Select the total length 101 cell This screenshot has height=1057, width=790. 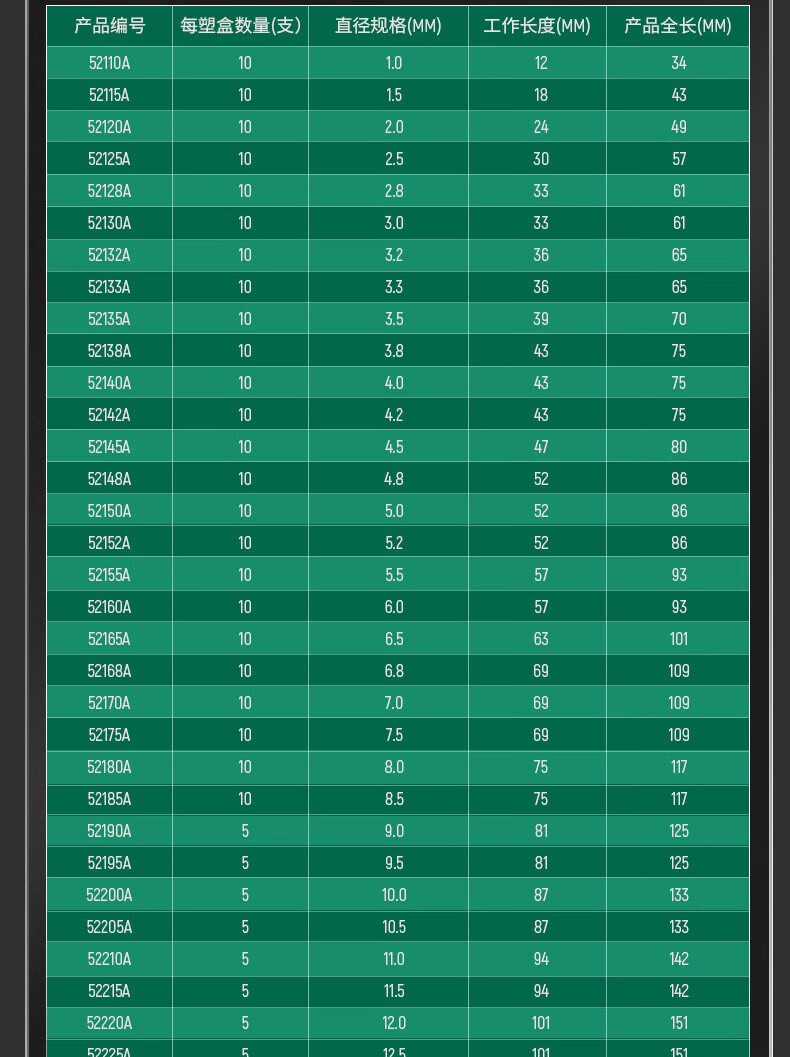point(679,639)
